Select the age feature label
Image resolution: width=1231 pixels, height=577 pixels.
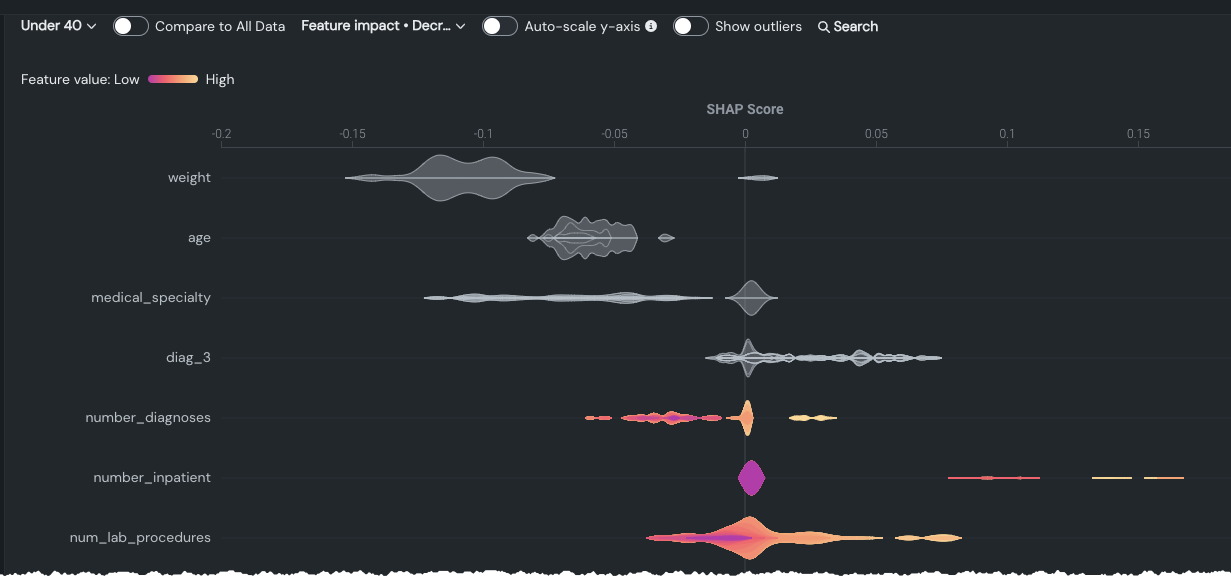(199, 238)
